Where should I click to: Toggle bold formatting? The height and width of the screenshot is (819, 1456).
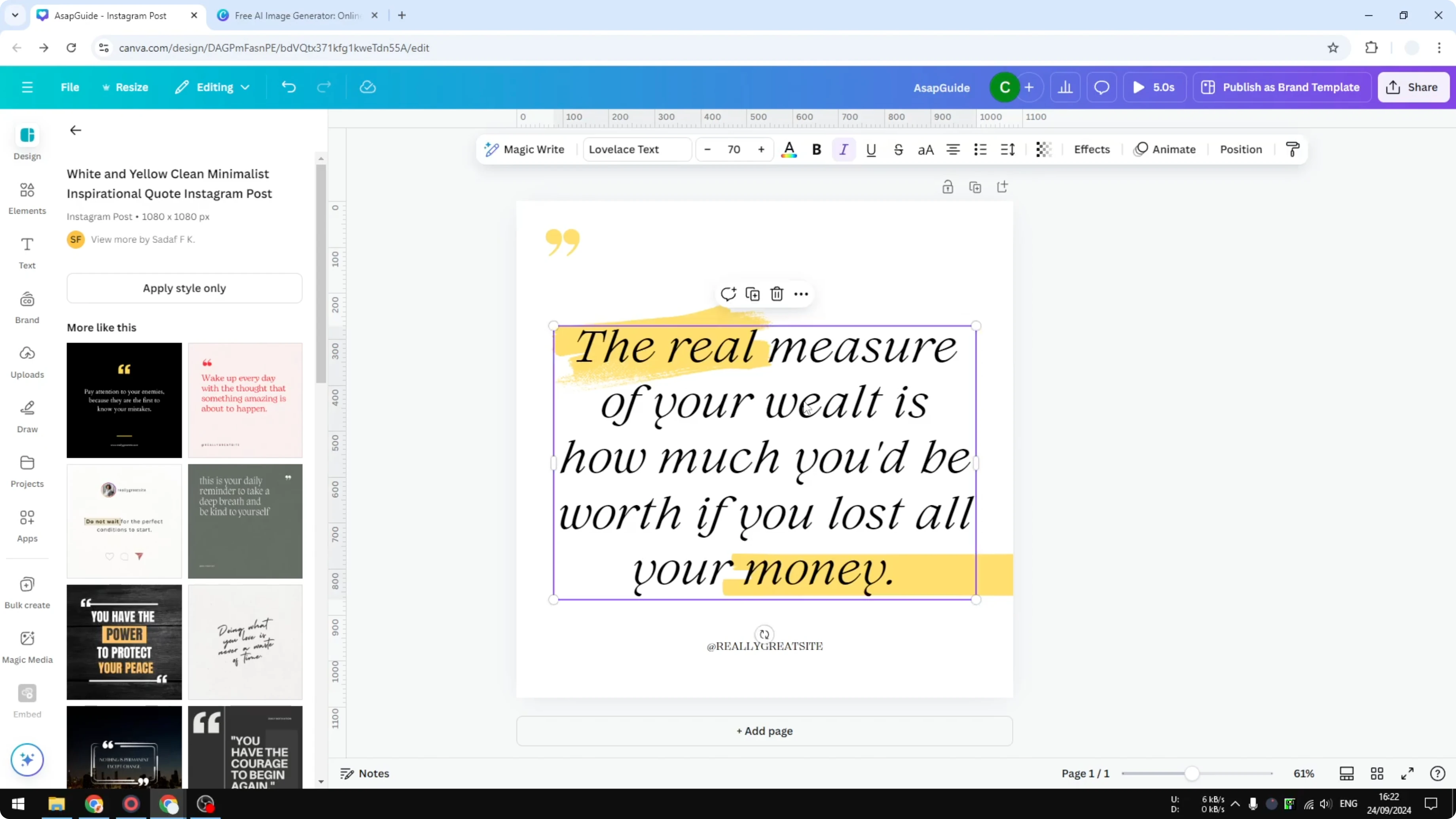click(x=816, y=150)
